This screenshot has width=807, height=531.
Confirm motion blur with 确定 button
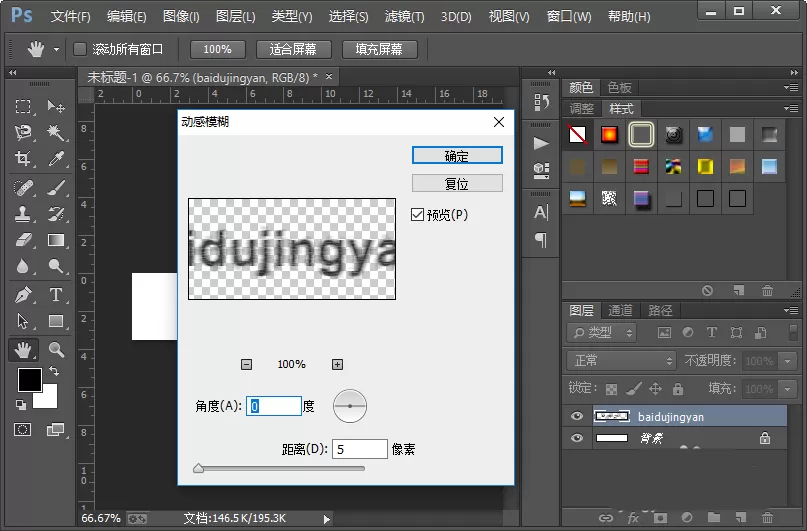(457, 155)
